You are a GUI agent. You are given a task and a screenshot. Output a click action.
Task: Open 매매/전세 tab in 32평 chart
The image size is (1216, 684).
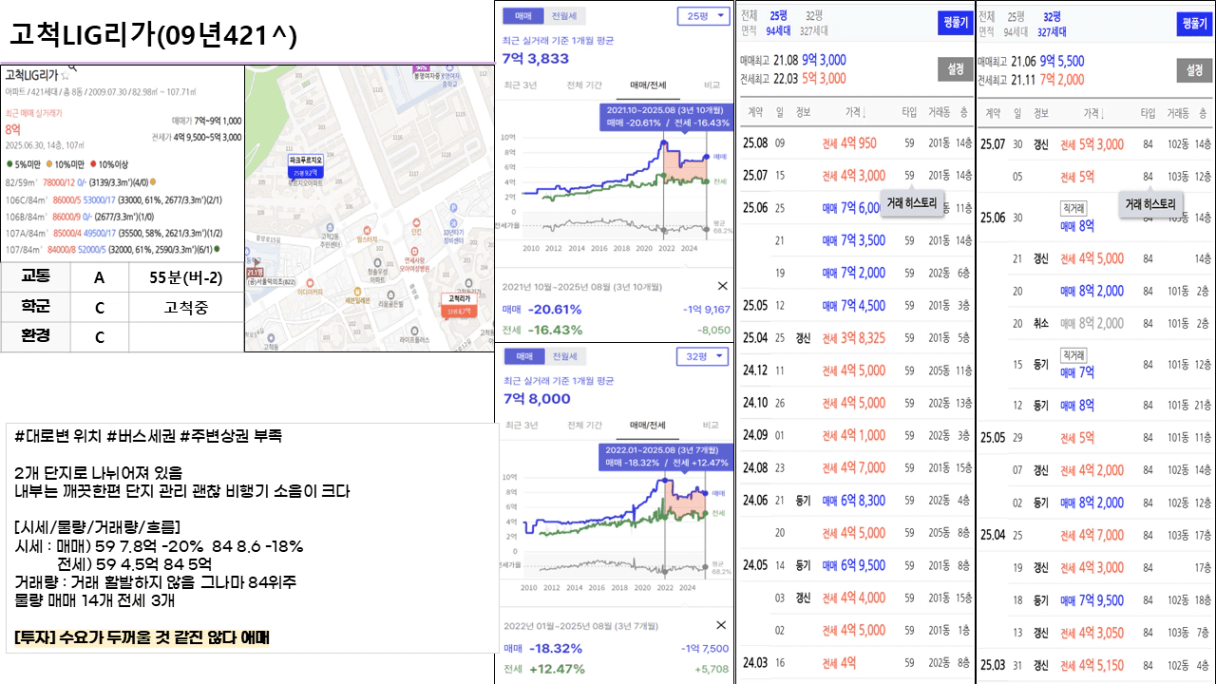click(648, 425)
